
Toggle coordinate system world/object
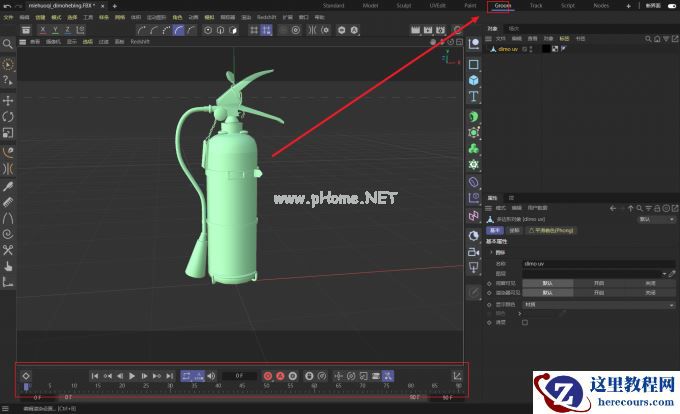pyautogui.click(x=80, y=30)
